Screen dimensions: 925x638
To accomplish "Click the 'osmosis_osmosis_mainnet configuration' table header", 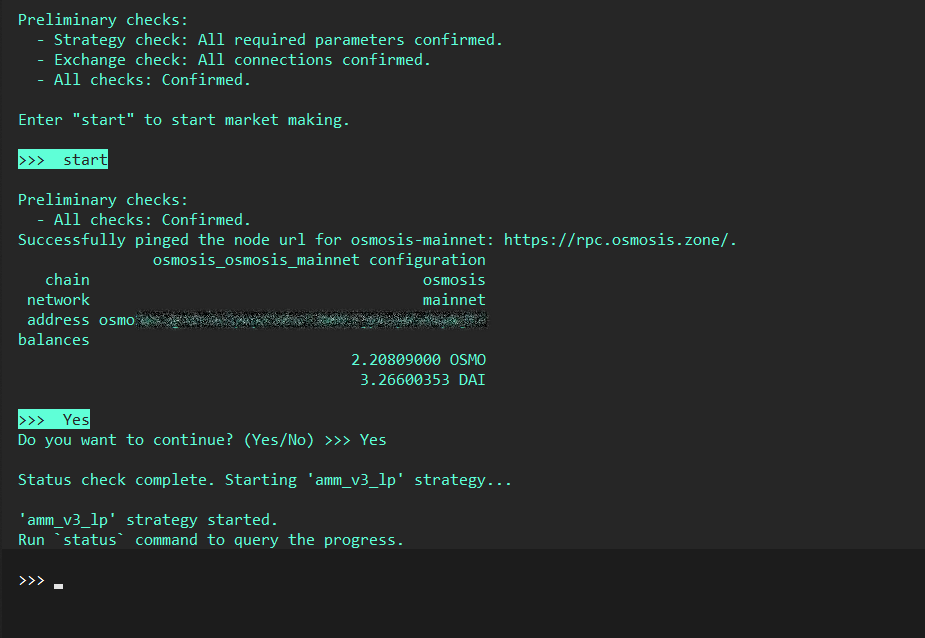I will 319,260.
